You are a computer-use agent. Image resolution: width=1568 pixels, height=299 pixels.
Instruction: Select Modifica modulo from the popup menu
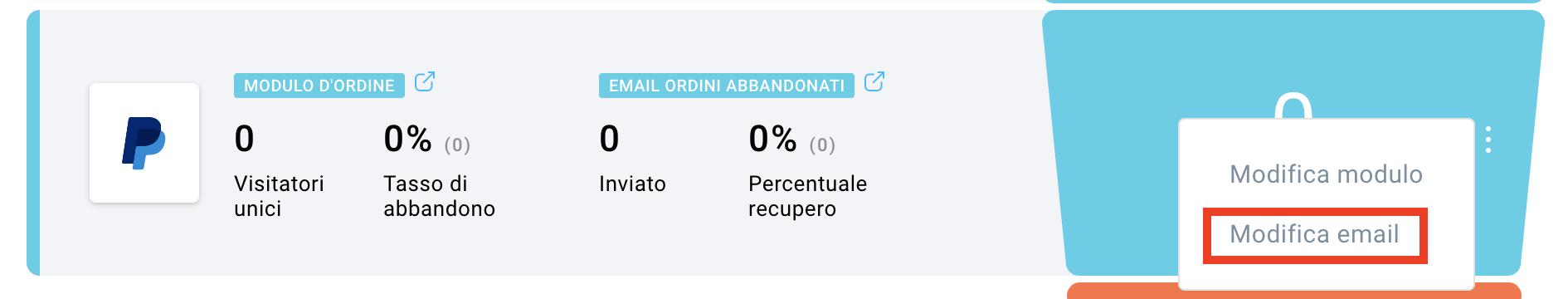[x=1326, y=174]
